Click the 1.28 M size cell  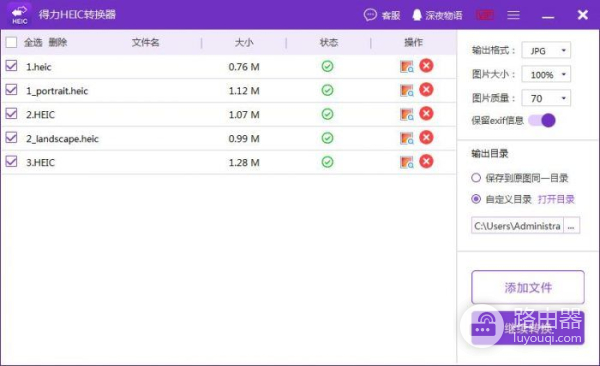coord(244,163)
